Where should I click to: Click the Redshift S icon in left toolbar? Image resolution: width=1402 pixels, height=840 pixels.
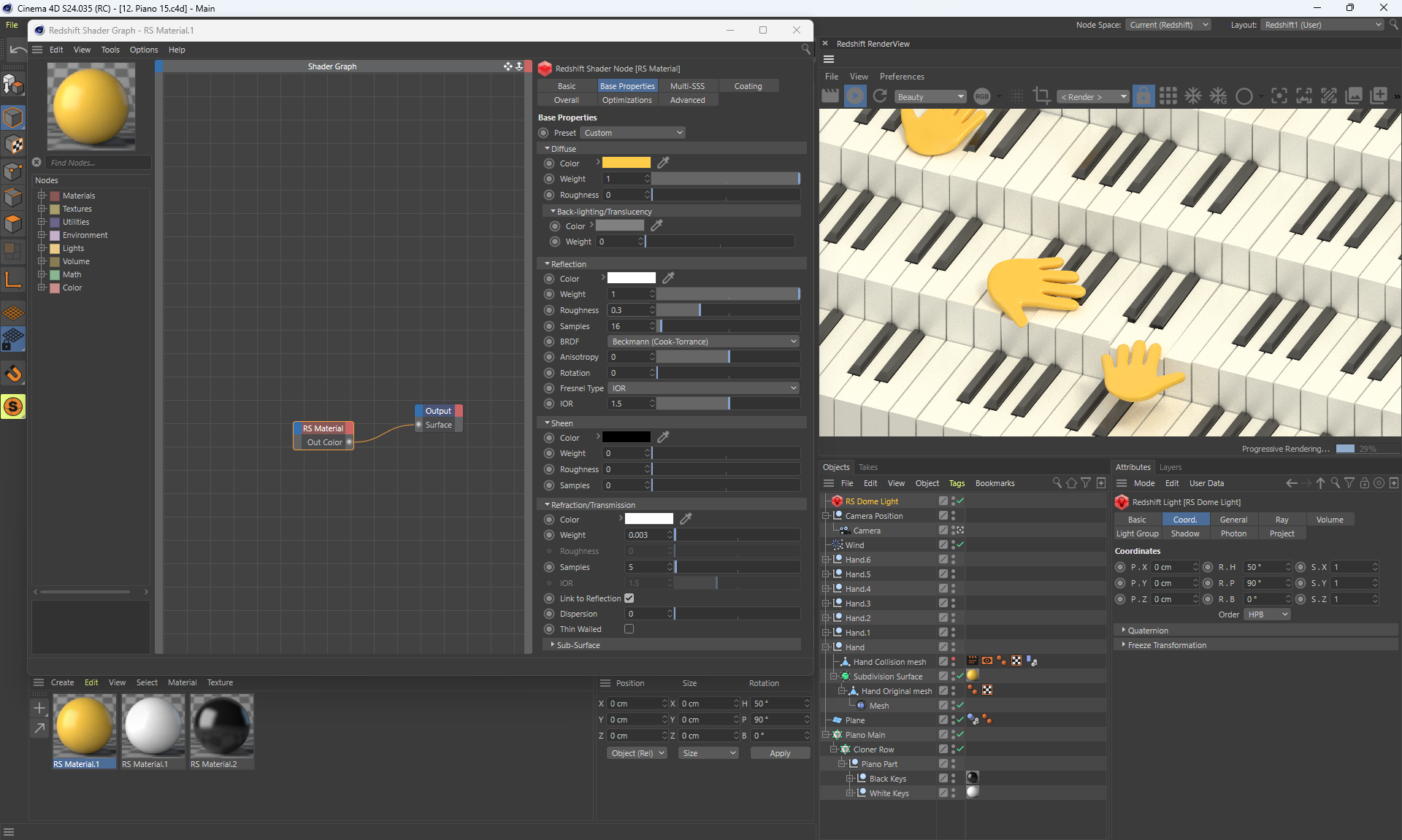(x=13, y=406)
